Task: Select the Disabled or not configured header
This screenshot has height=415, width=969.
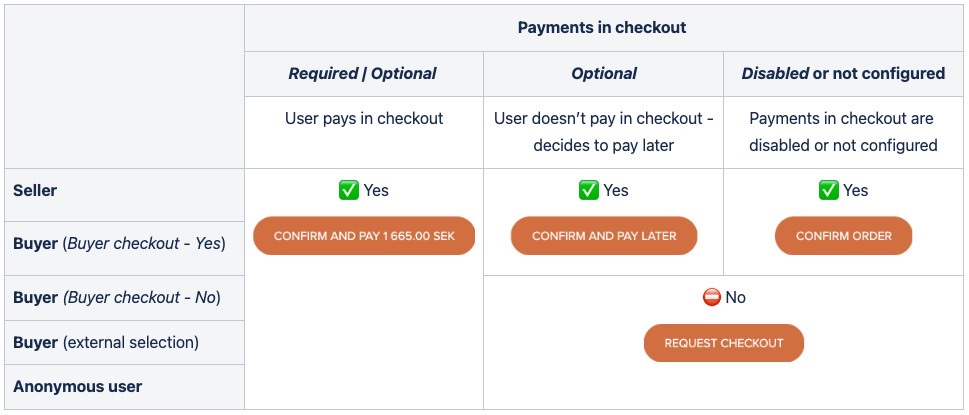Action: click(844, 73)
